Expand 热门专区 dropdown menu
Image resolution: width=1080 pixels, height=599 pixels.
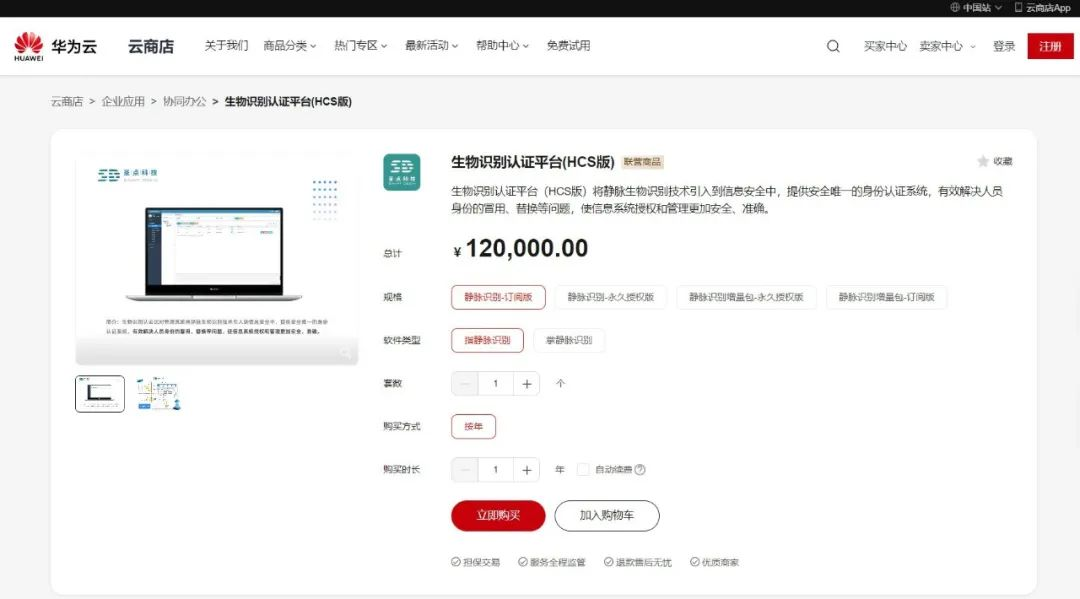(x=360, y=45)
